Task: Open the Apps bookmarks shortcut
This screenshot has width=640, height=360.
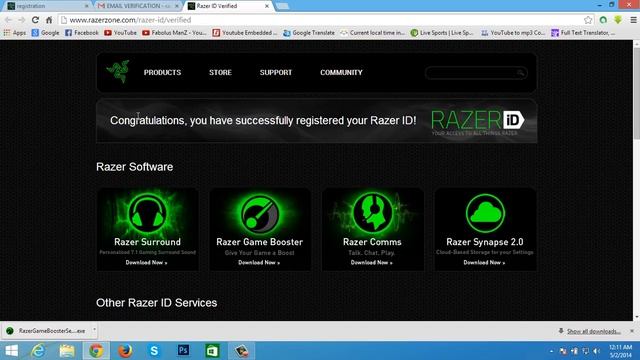Action: (x=15, y=33)
